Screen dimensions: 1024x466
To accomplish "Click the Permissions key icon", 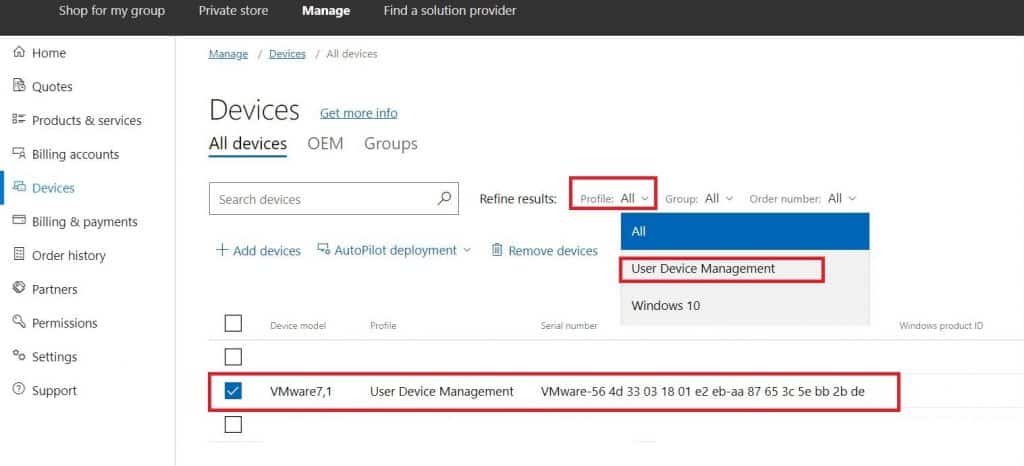I will (19, 322).
